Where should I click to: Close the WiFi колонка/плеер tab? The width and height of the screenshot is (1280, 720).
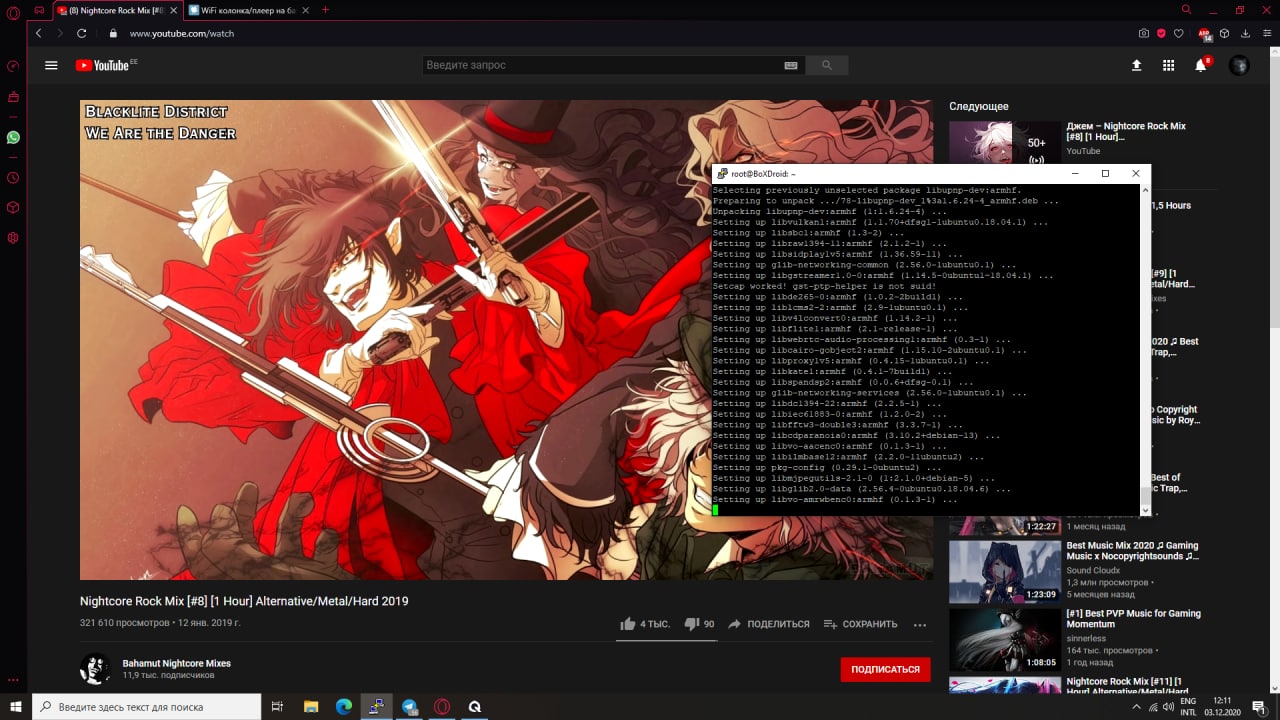(305, 10)
